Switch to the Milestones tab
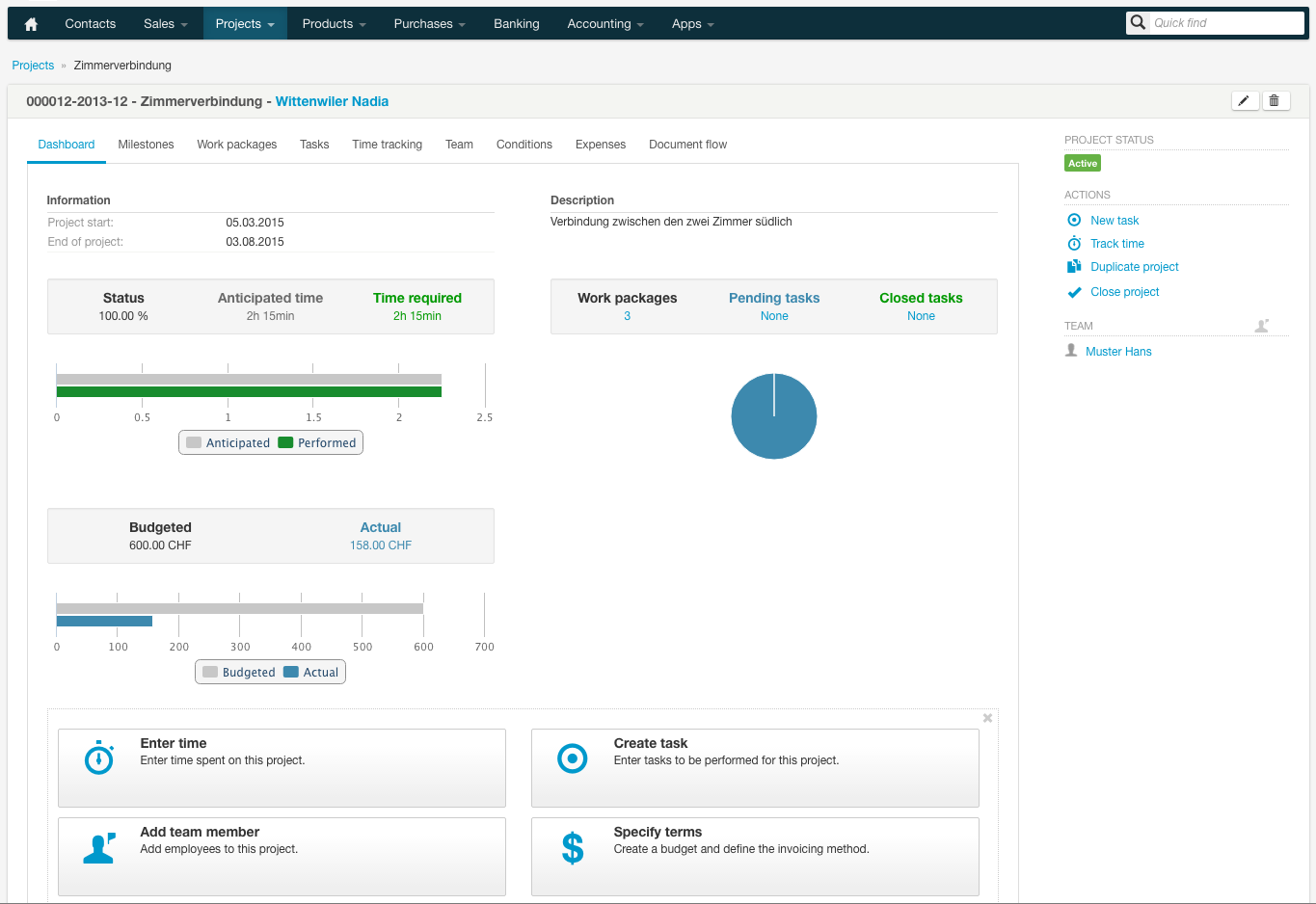 [x=146, y=145]
